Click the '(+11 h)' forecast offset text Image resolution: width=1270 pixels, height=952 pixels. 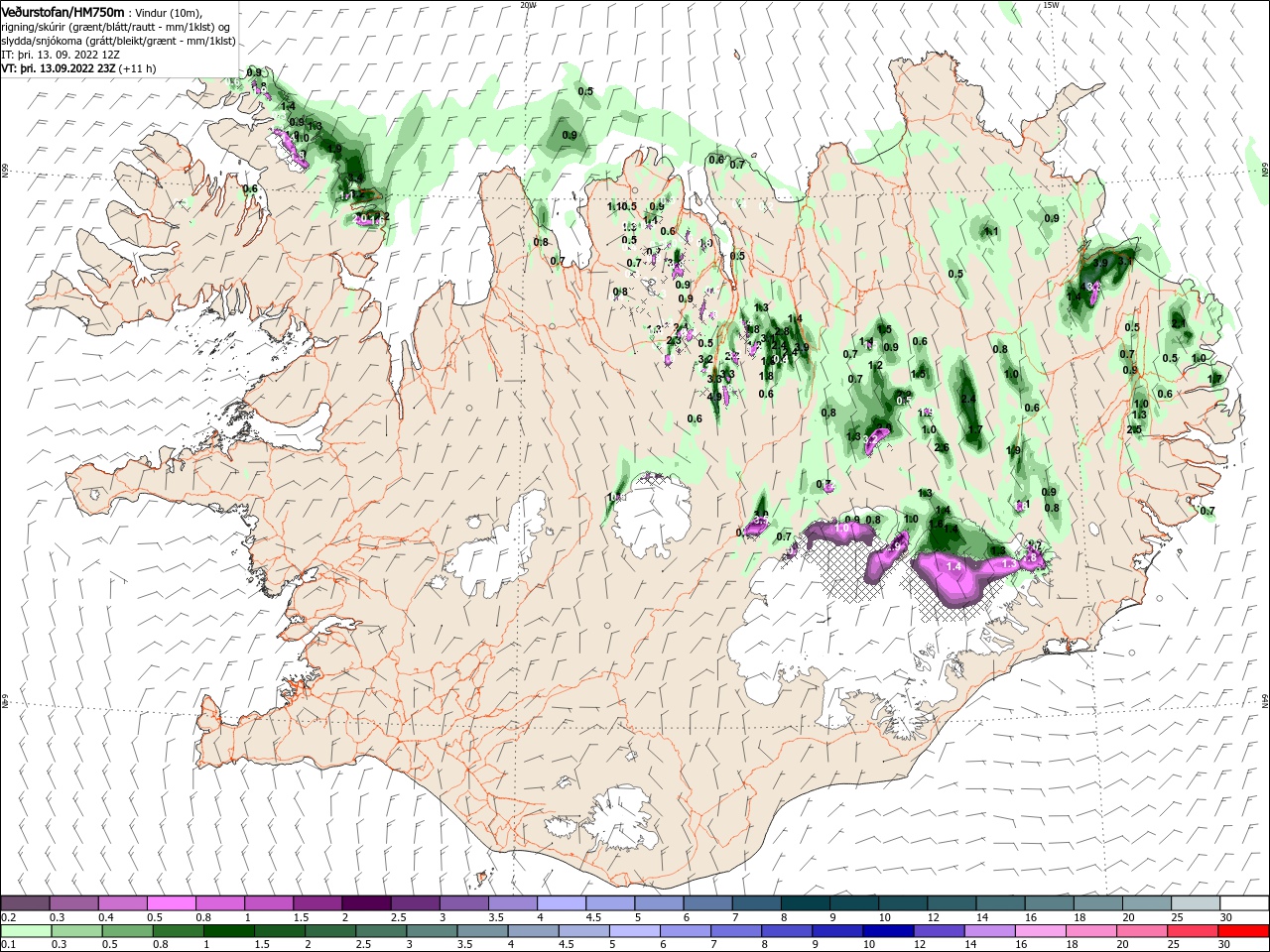[138, 68]
